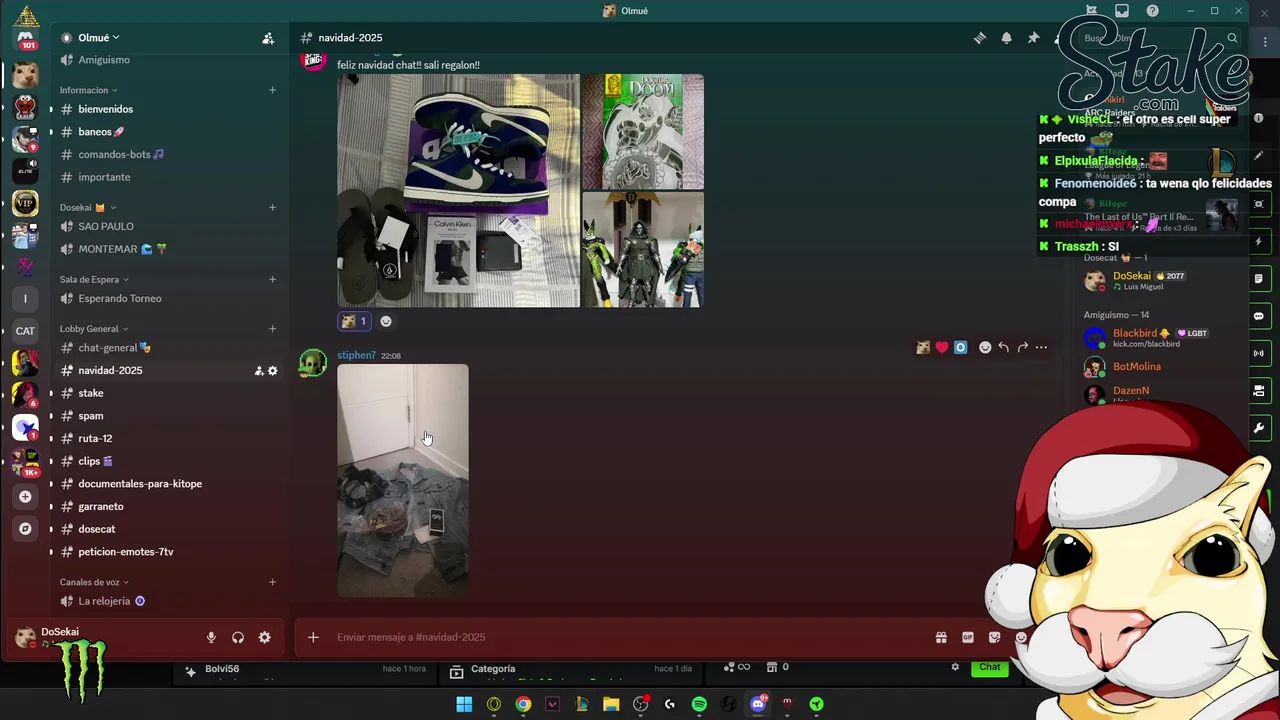The image size is (1280, 720).
Task: Open Threads icon in channel header
Action: (x=980, y=38)
